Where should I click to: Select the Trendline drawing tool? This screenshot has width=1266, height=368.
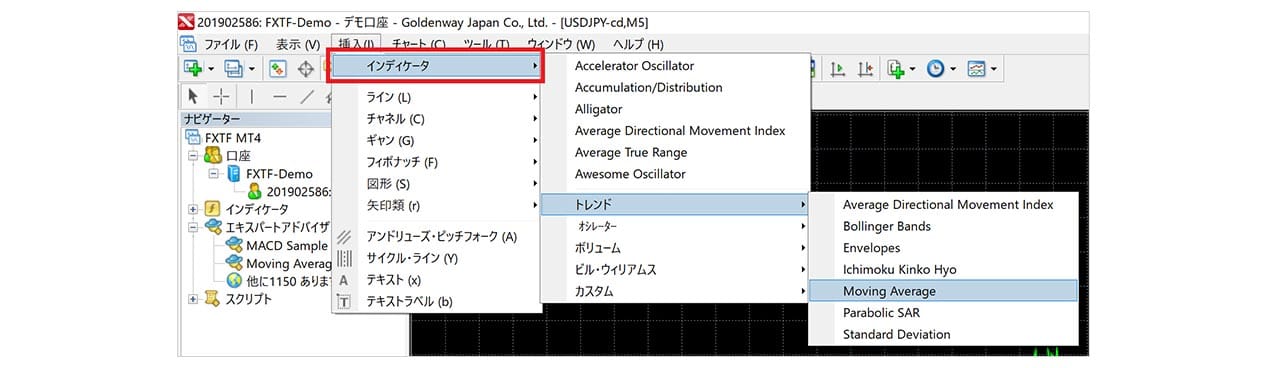point(306,96)
